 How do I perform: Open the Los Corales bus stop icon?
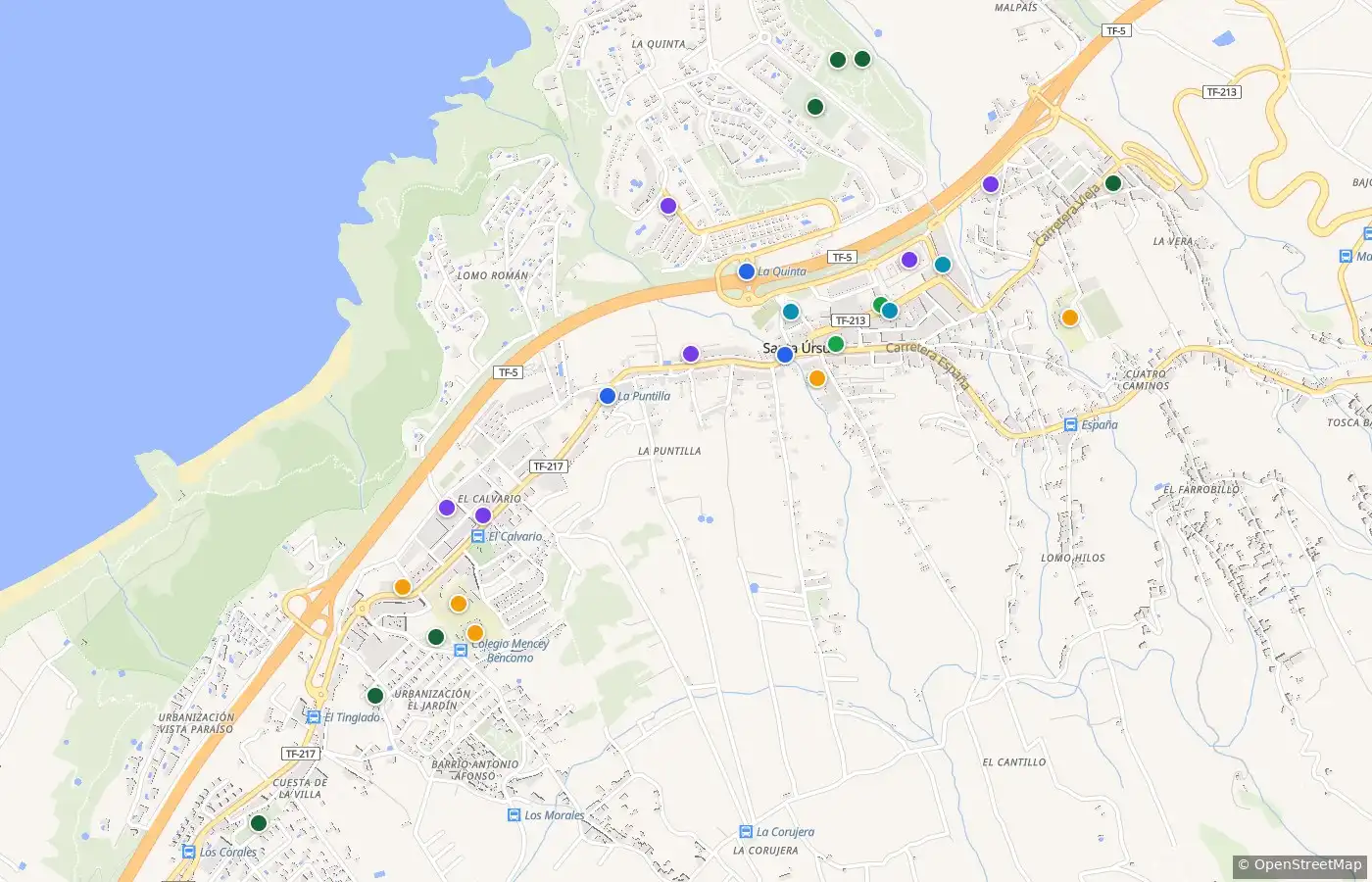coord(188,852)
